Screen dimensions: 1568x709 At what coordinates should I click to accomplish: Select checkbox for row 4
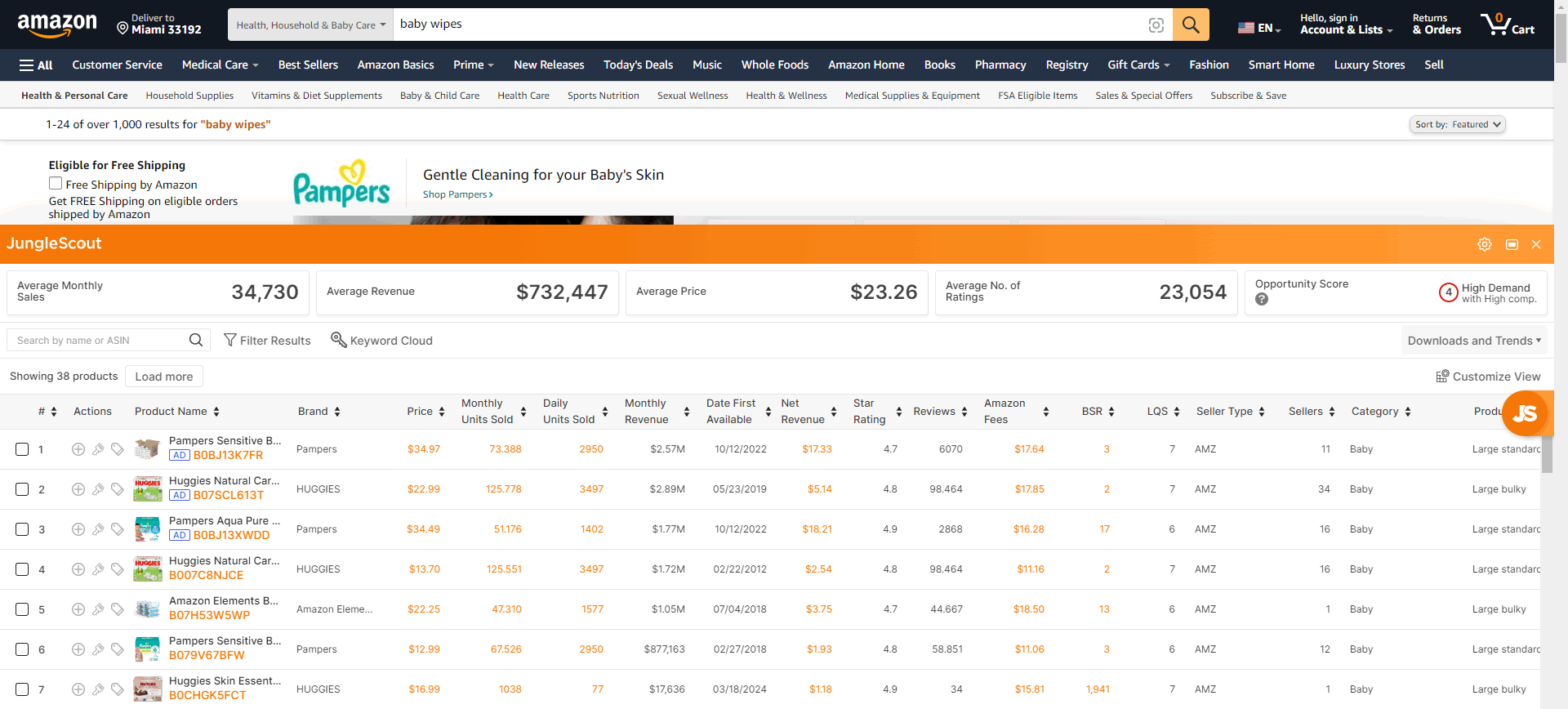click(22, 569)
